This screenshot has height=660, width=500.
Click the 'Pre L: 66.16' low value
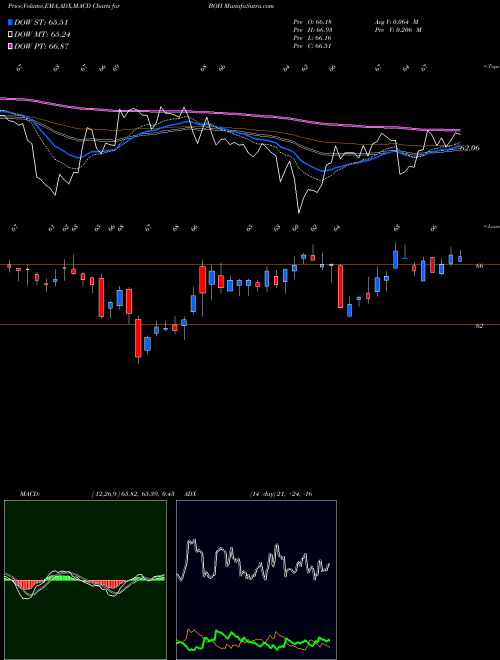tap(312, 38)
